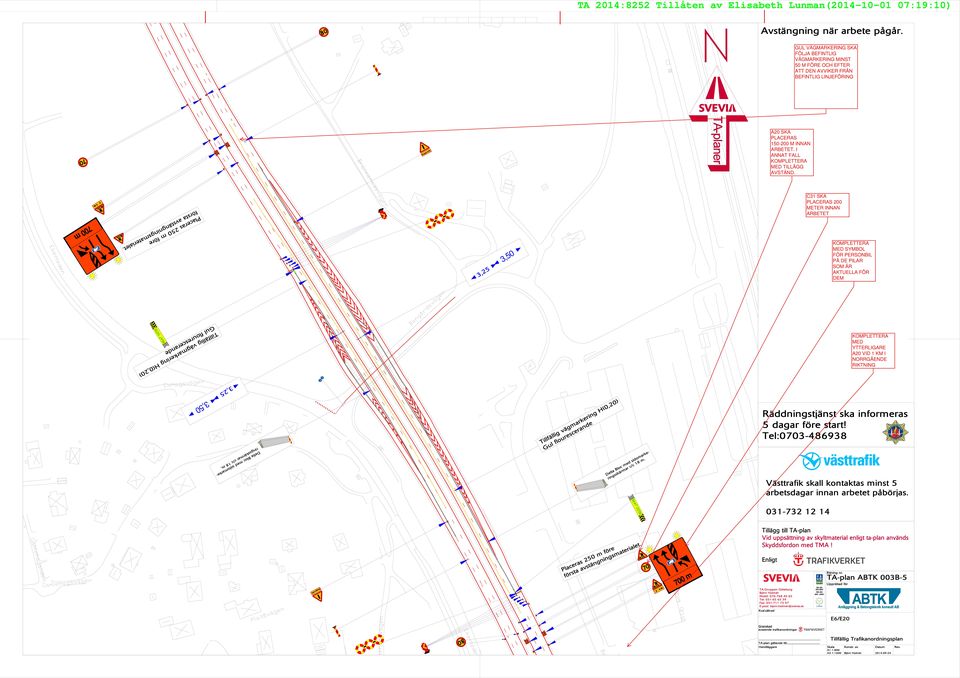Click yield triangle sign in lower-left map area
Screen dimensions: 960x678
[317, 593]
